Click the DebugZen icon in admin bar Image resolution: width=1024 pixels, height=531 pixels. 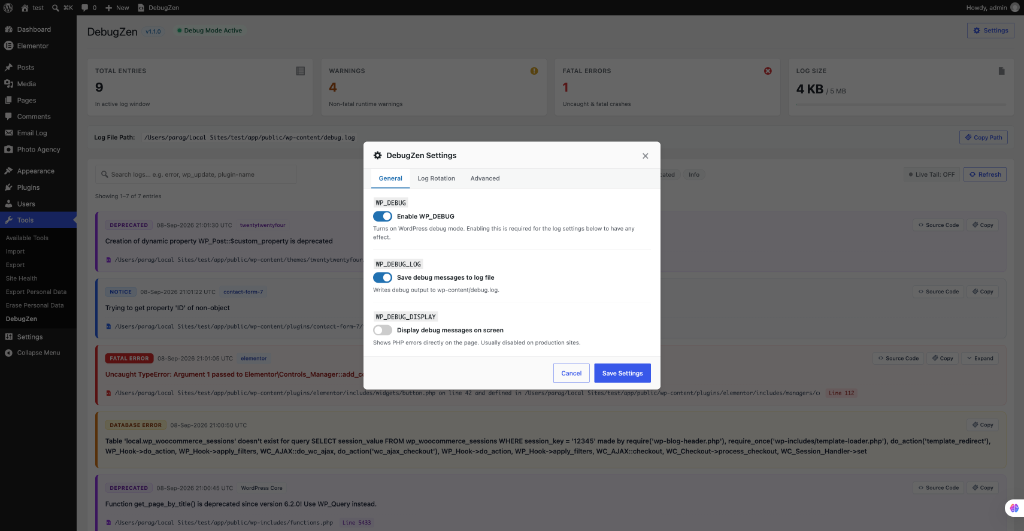click(x=141, y=8)
